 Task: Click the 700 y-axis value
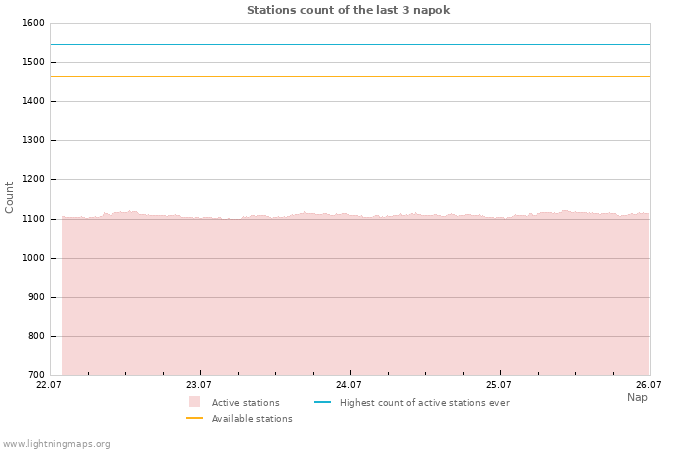point(36,375)
